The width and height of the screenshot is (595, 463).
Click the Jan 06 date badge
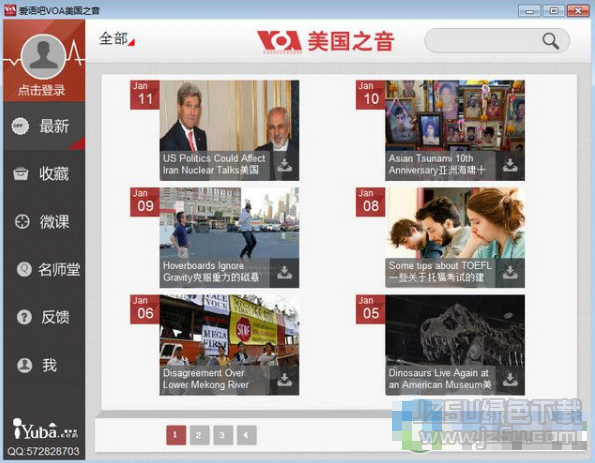tap(145, 309)
